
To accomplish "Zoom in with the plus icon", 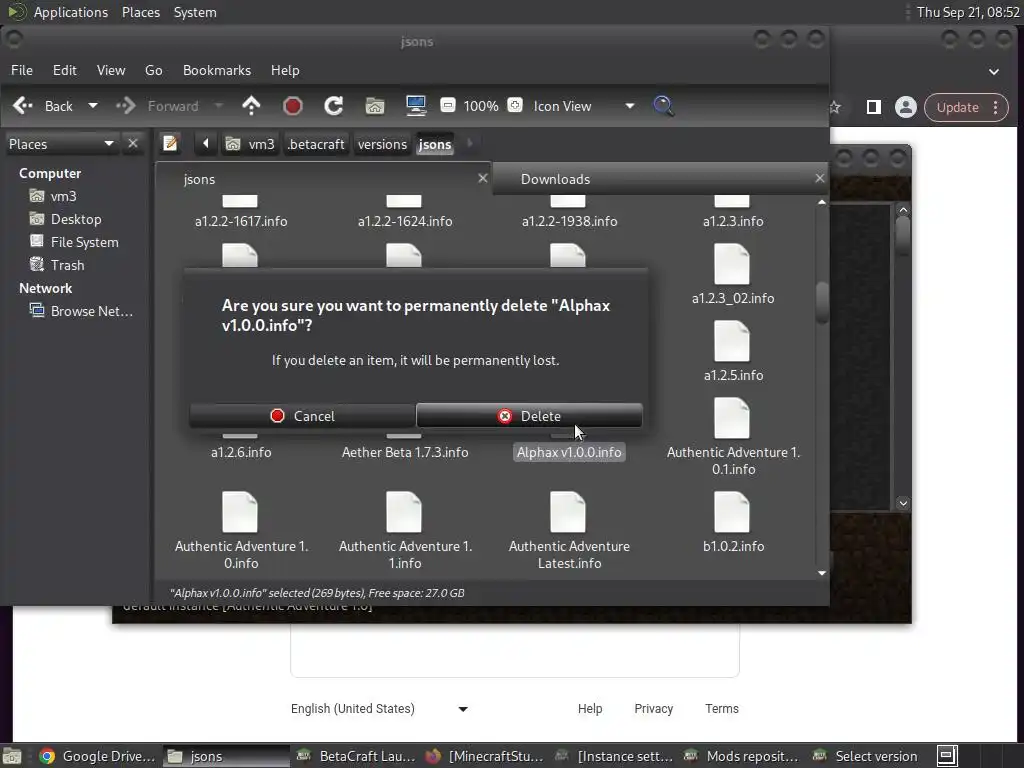I will click(x=515, y=105).
